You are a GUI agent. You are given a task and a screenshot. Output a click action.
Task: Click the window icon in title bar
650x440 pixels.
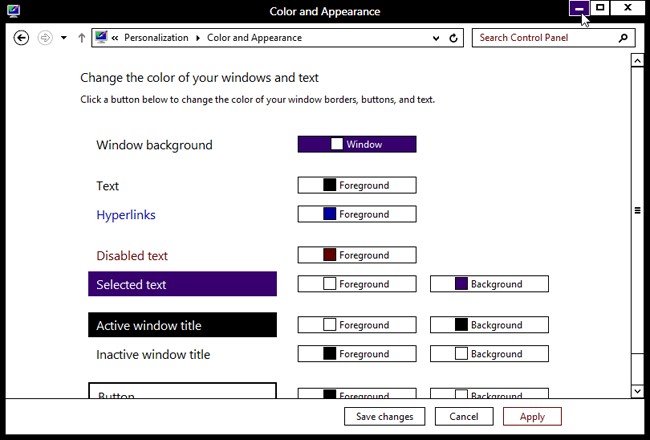point(13,10)
